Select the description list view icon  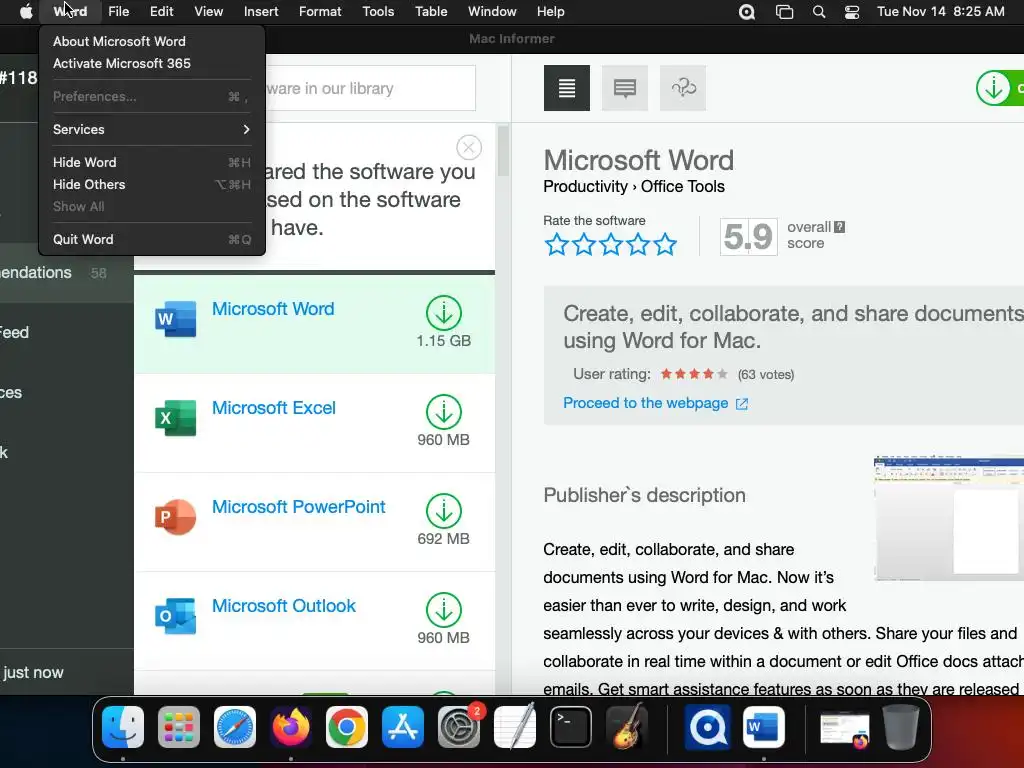pyautogui.click(x=566, y=88)
